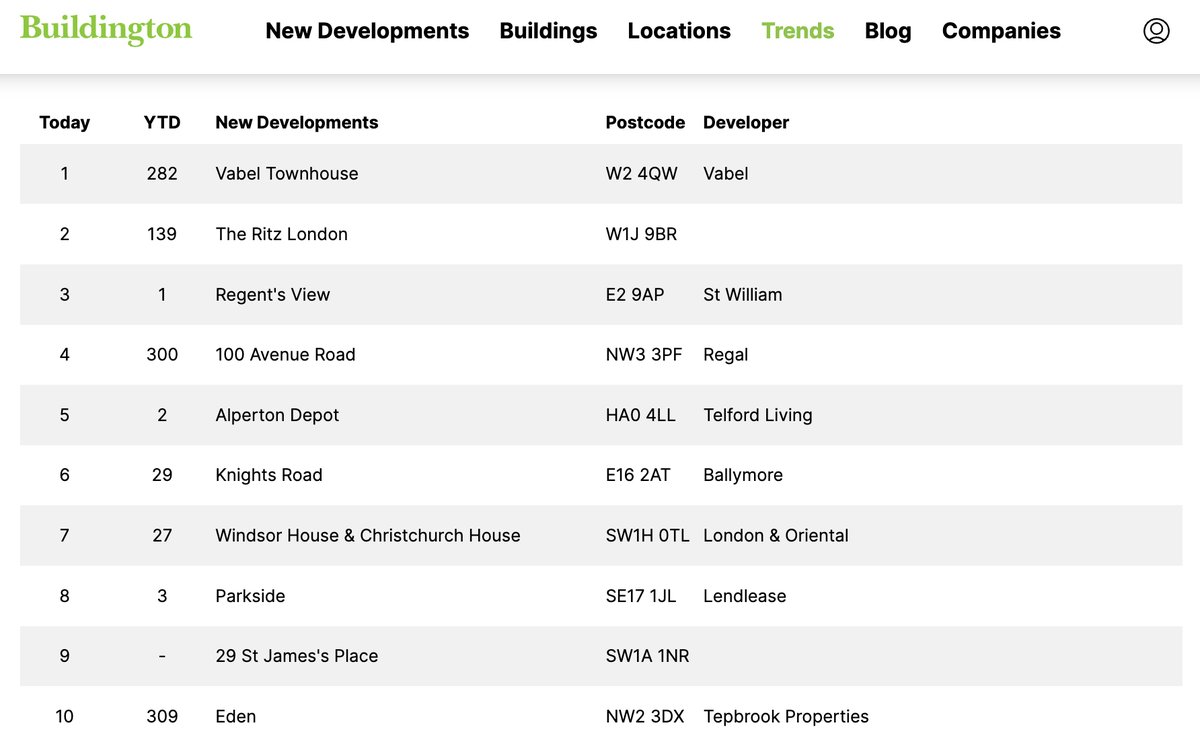Click YTD value 139
The height and width of the screenshot is (744, 1200).
pyautogui.click(x=162, y=234)
